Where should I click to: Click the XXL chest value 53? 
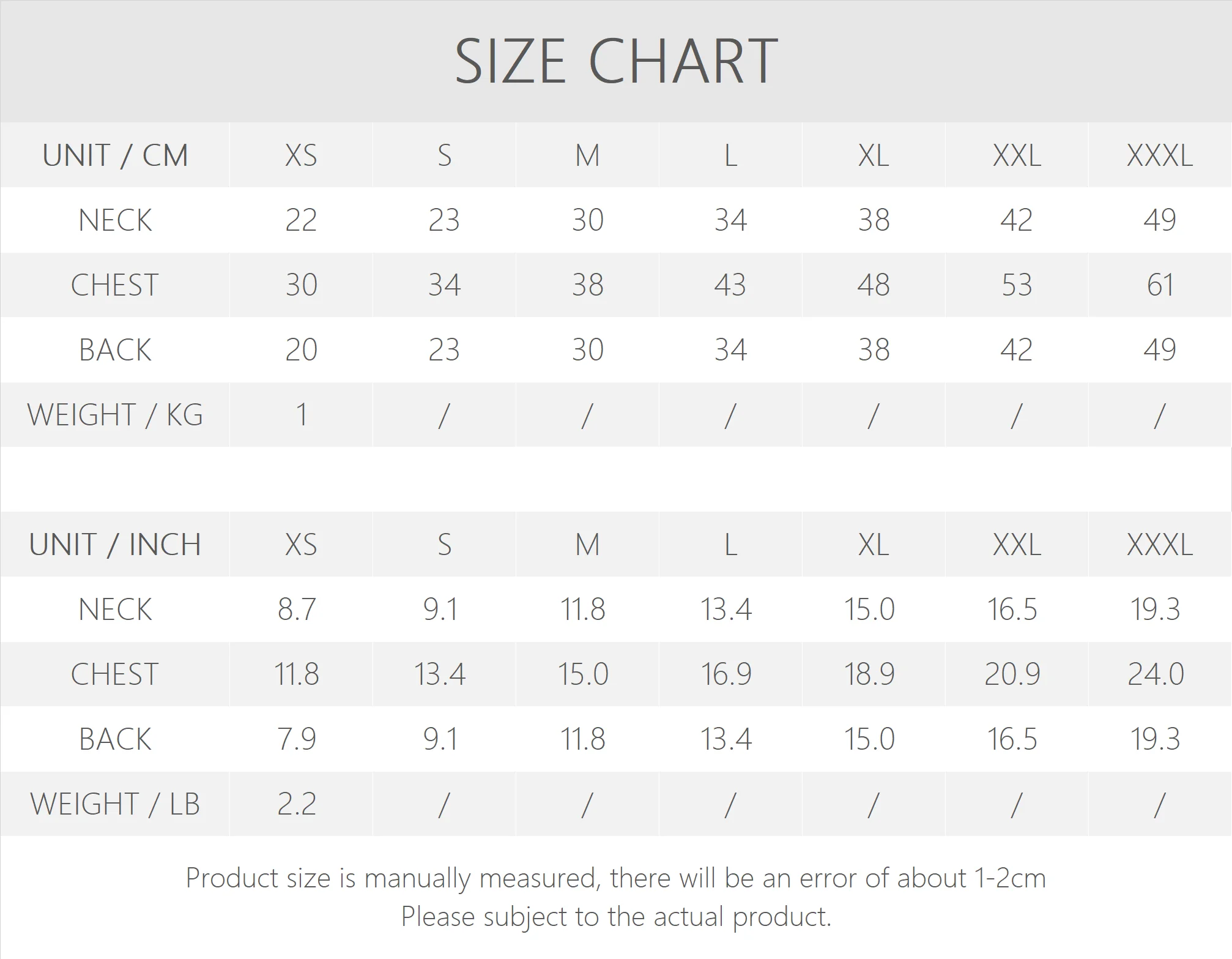[x=1017, y=285]
